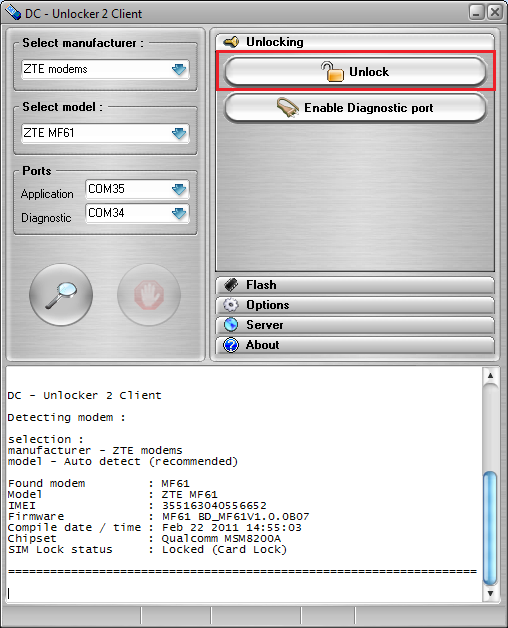Click the log scrollbar down arrow
The image size is (508, 628).
(x=490, y=593)
